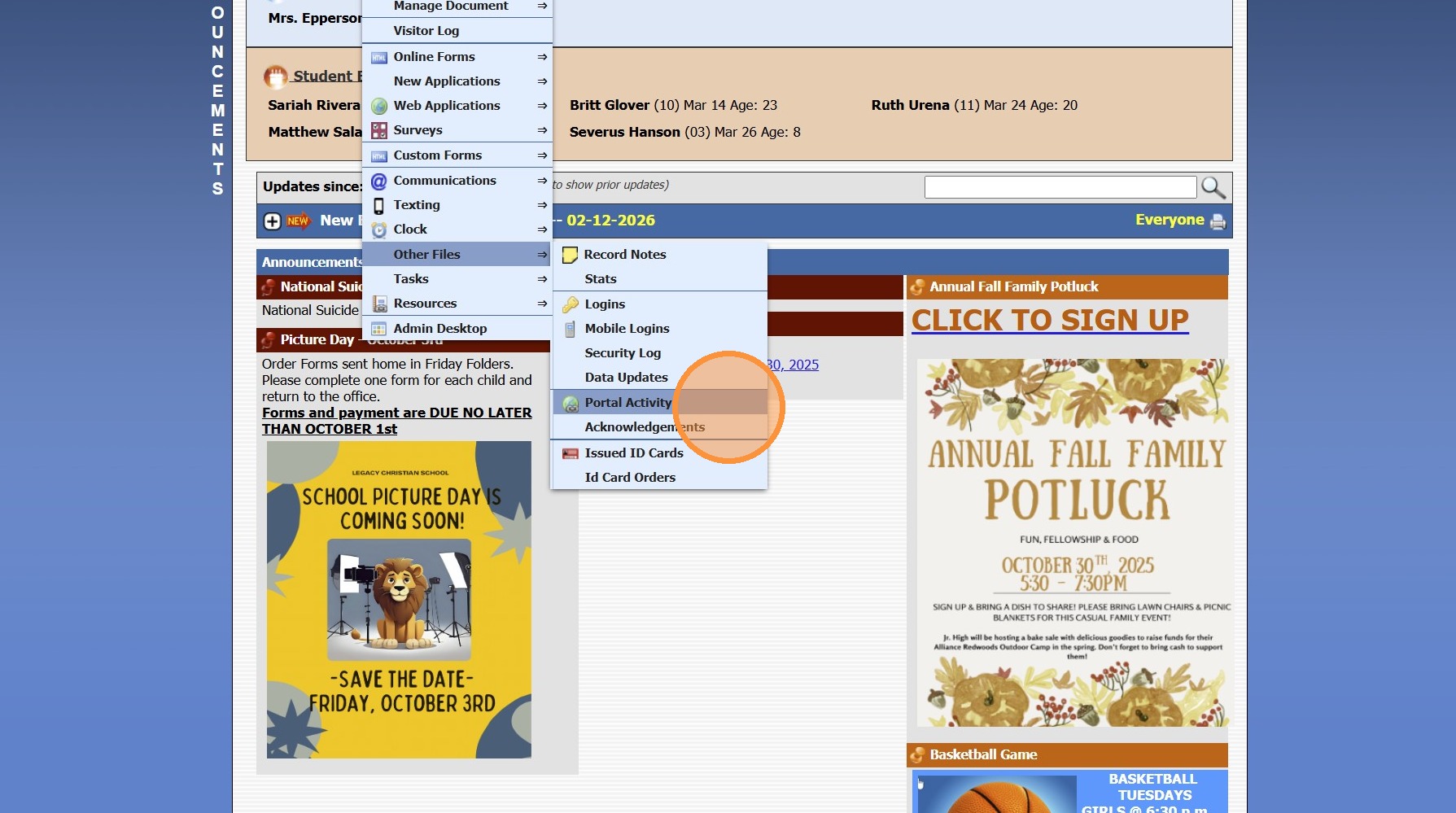
Task: Click the birthday cake icon beside Student
Action: 276,76
